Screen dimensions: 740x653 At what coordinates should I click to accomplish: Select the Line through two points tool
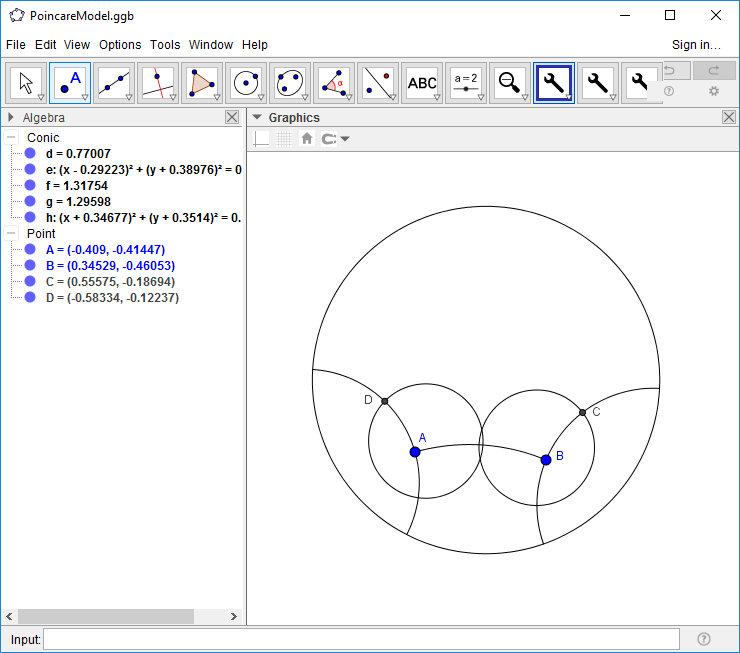point(114,83)
